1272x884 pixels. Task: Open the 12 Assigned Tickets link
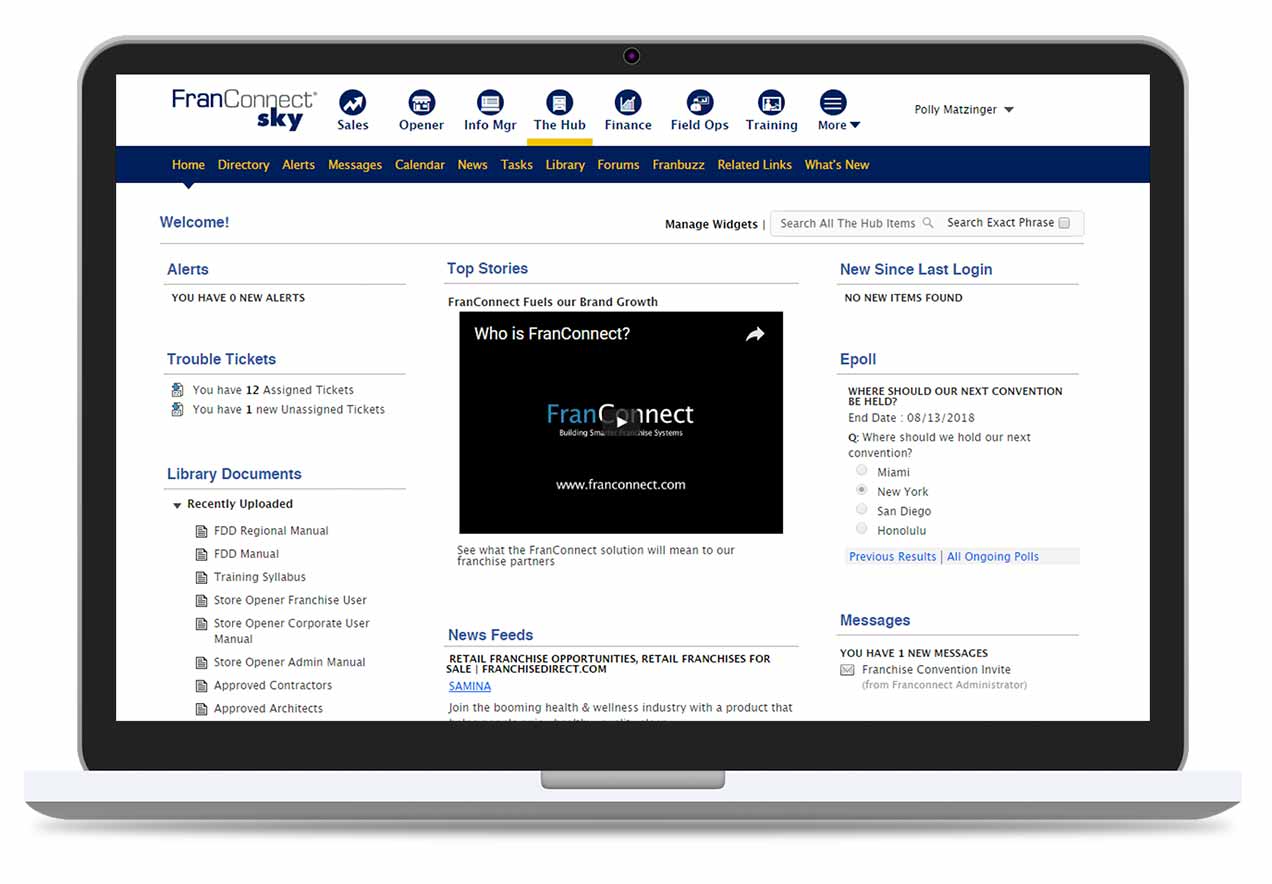click(273, 390)
